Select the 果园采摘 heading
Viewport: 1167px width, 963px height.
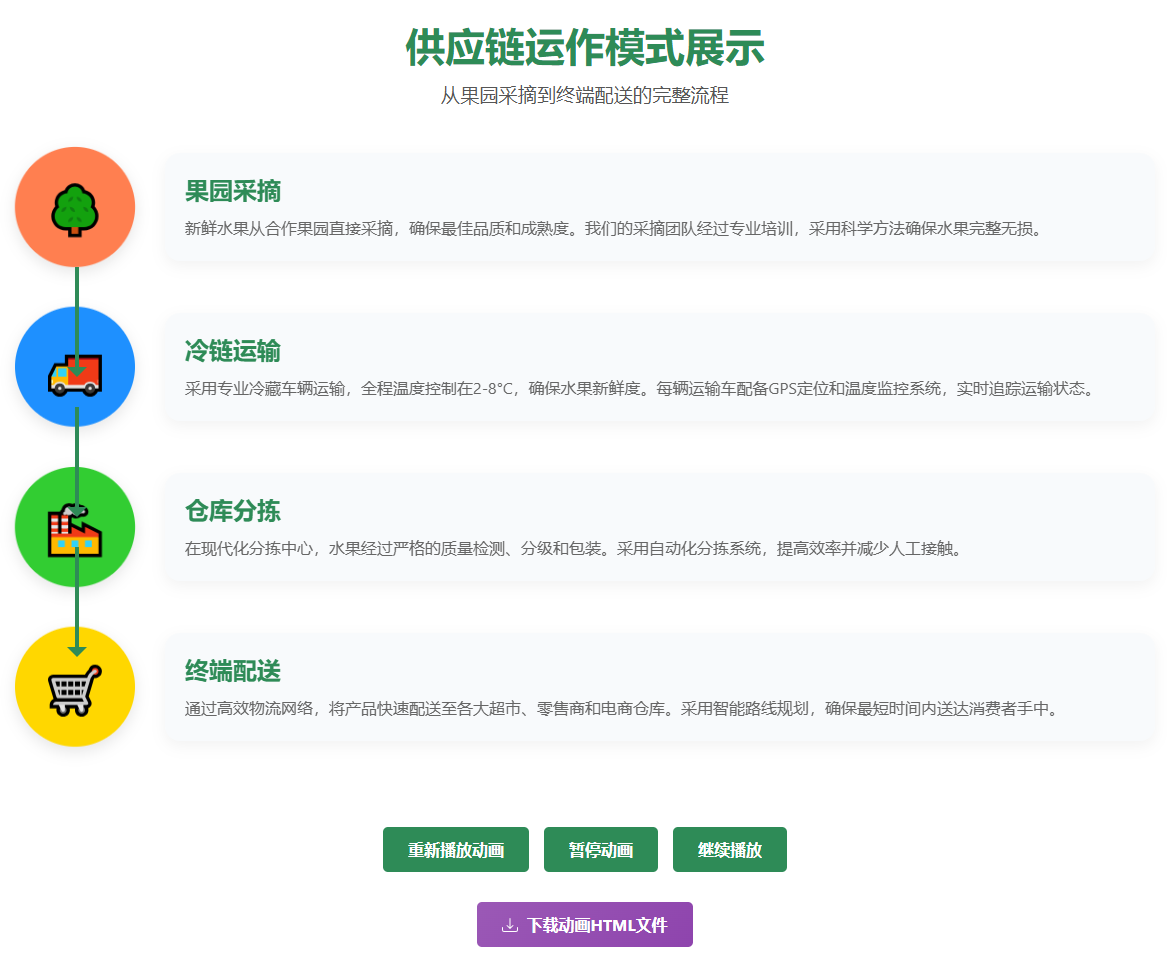click(x=232, y=191)
